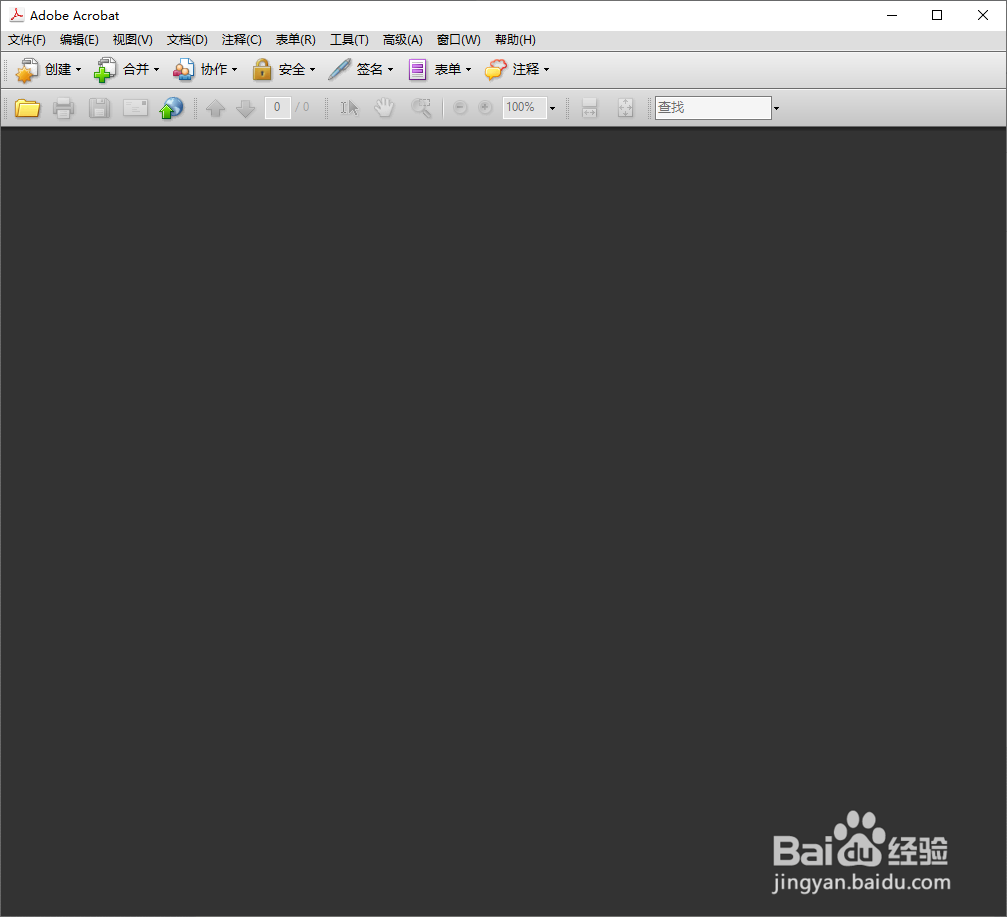This screenshot has height=917, width=1007.
Task: Expand the 安全 dropdown arrow
Action: [312, 69]
